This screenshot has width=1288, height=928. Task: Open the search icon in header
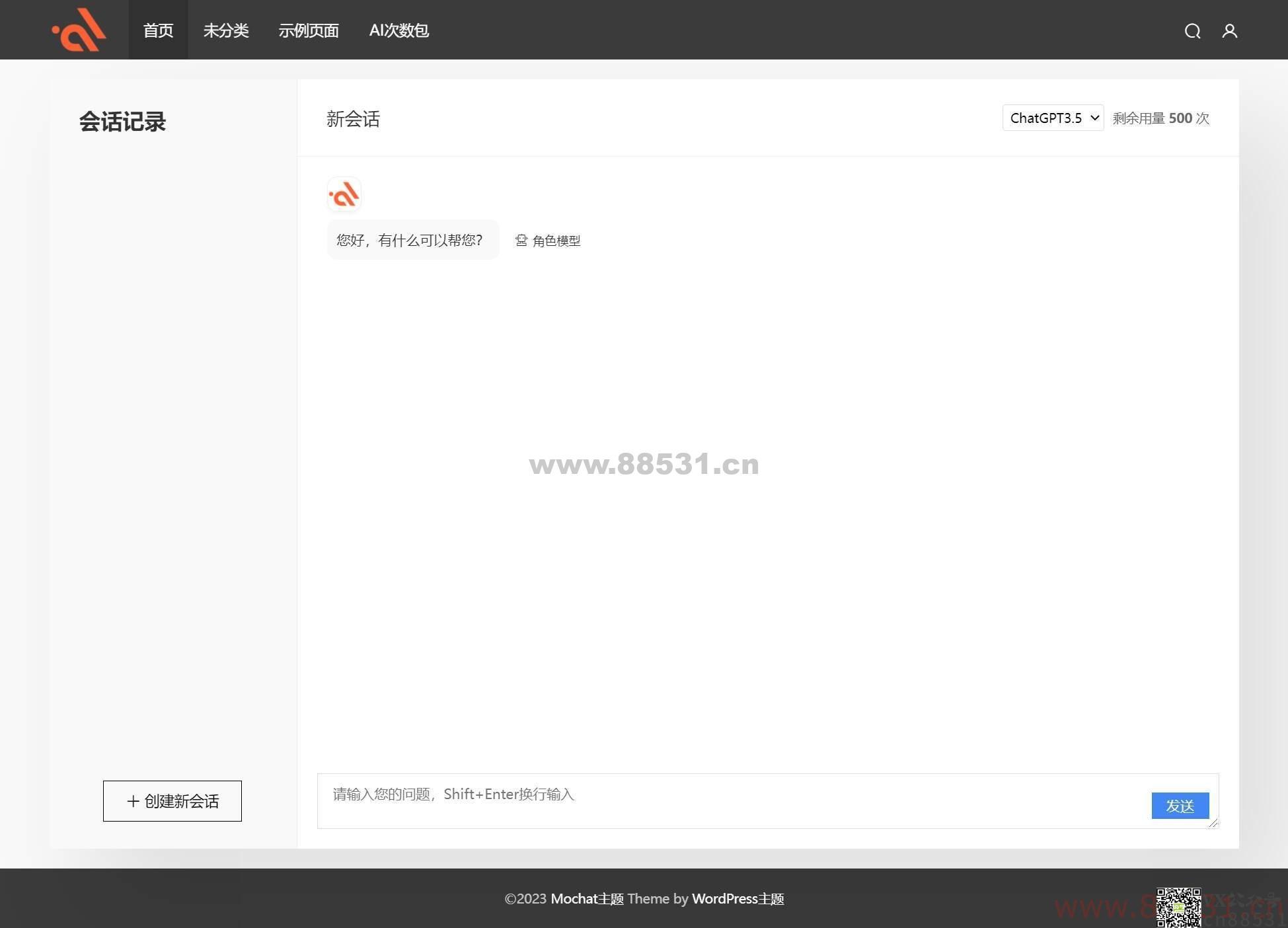pos(1192,31)
